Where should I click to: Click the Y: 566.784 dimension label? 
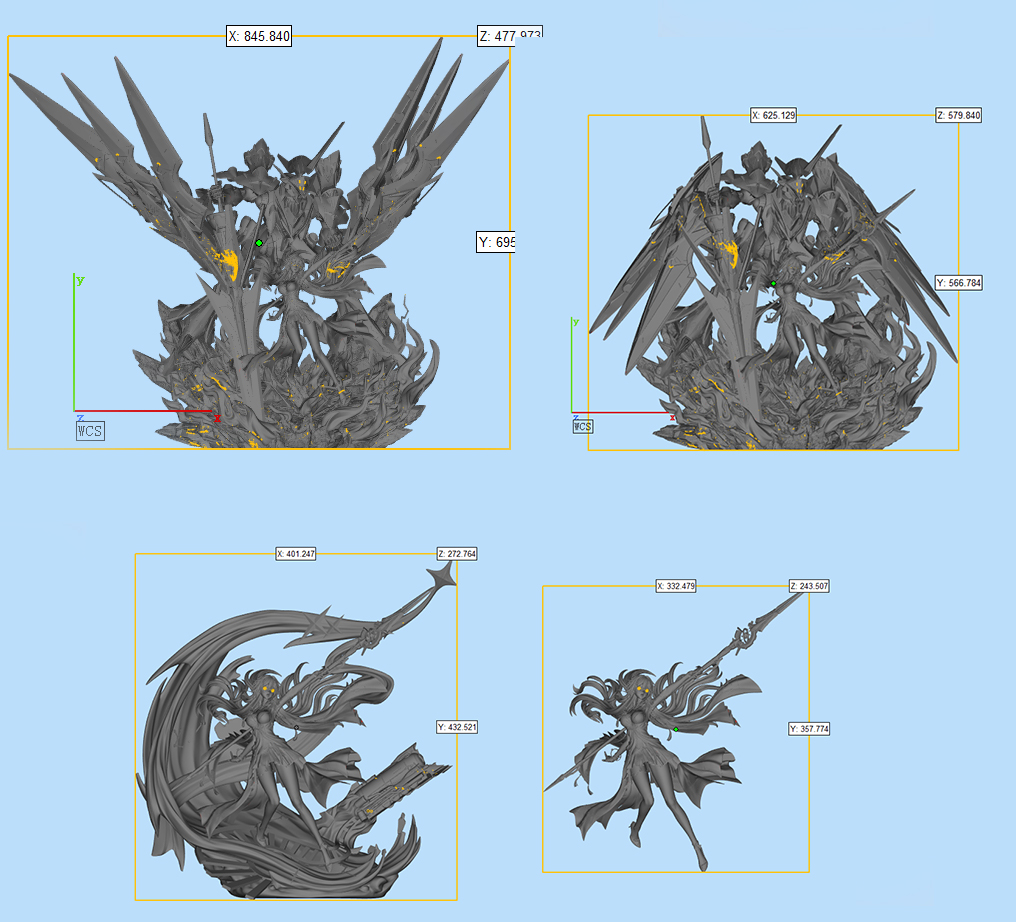pyautogui.click(x=959, y=283)
